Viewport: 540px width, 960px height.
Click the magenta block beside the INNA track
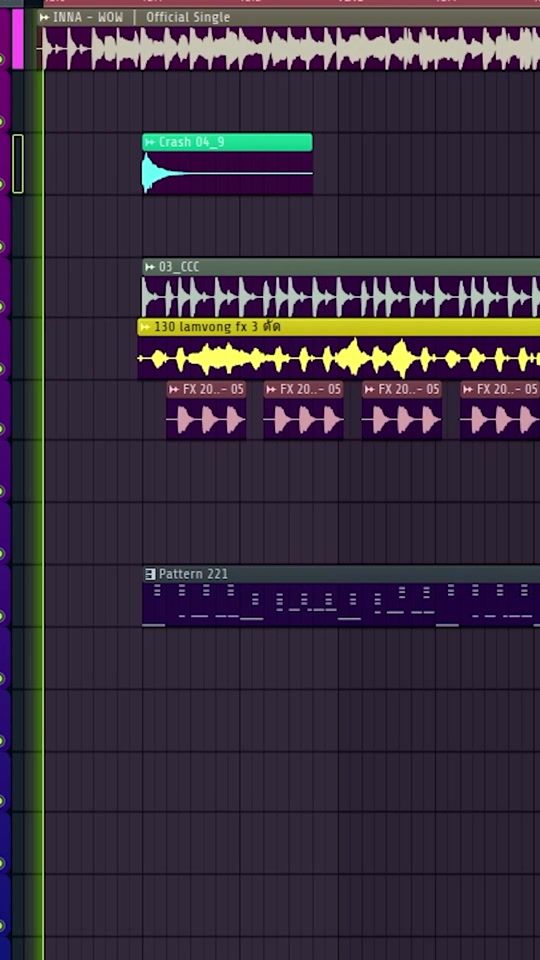click(x=18, y=38)
